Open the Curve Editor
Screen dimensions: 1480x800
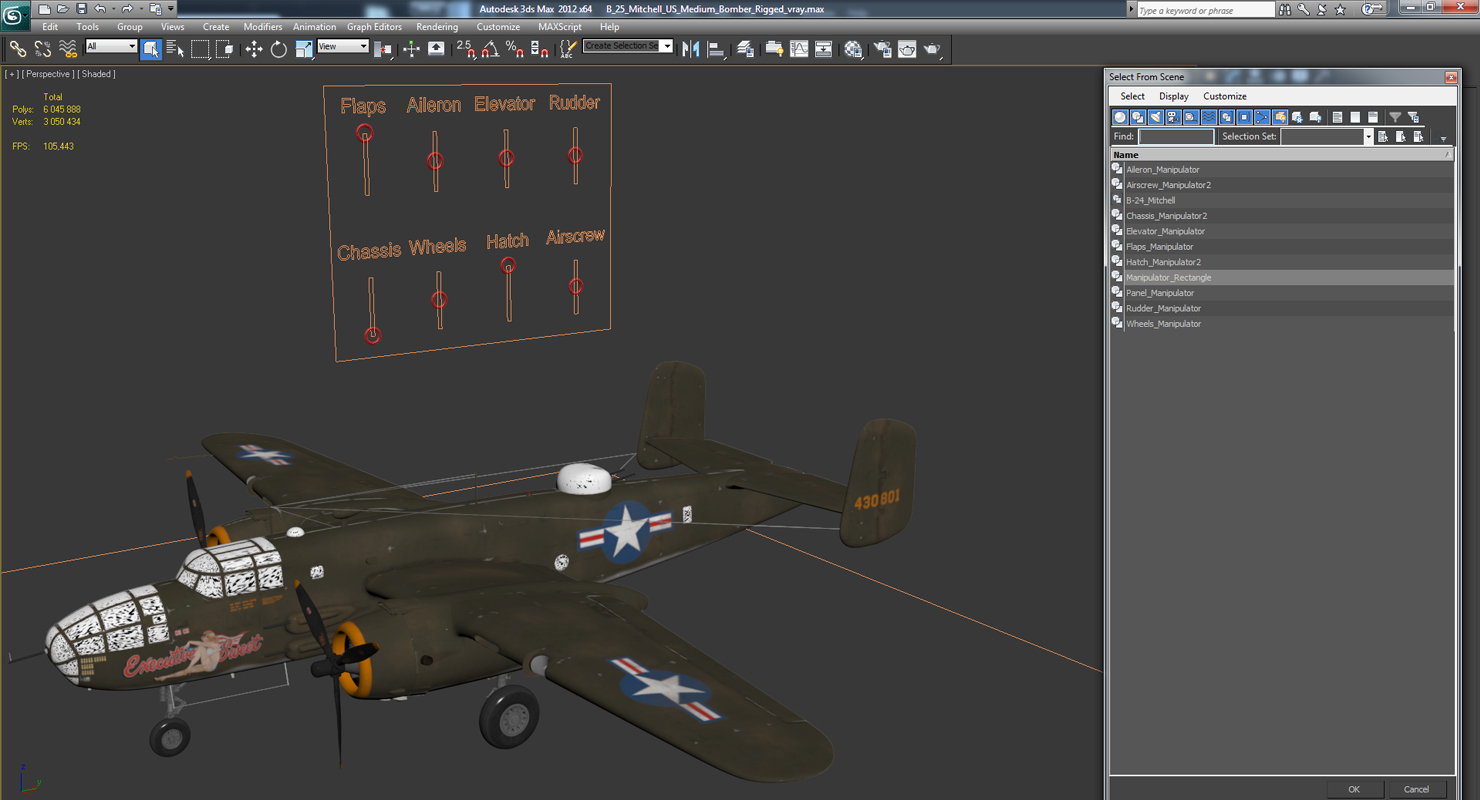click(x=799, y=49)
